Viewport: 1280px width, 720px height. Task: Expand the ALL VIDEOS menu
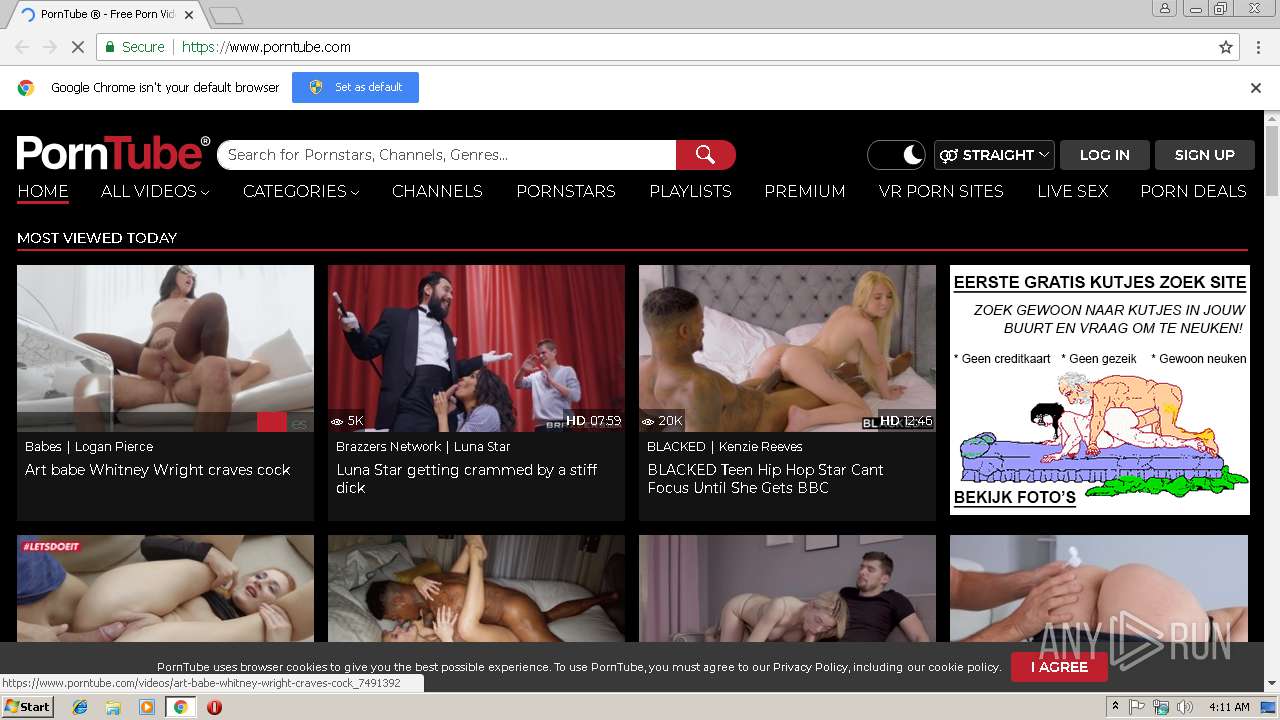(x=155, y=191)
